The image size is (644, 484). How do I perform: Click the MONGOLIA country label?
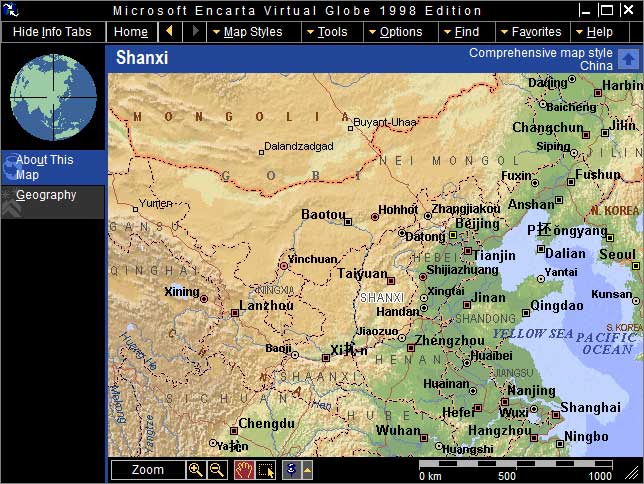[x=242, y=117]
